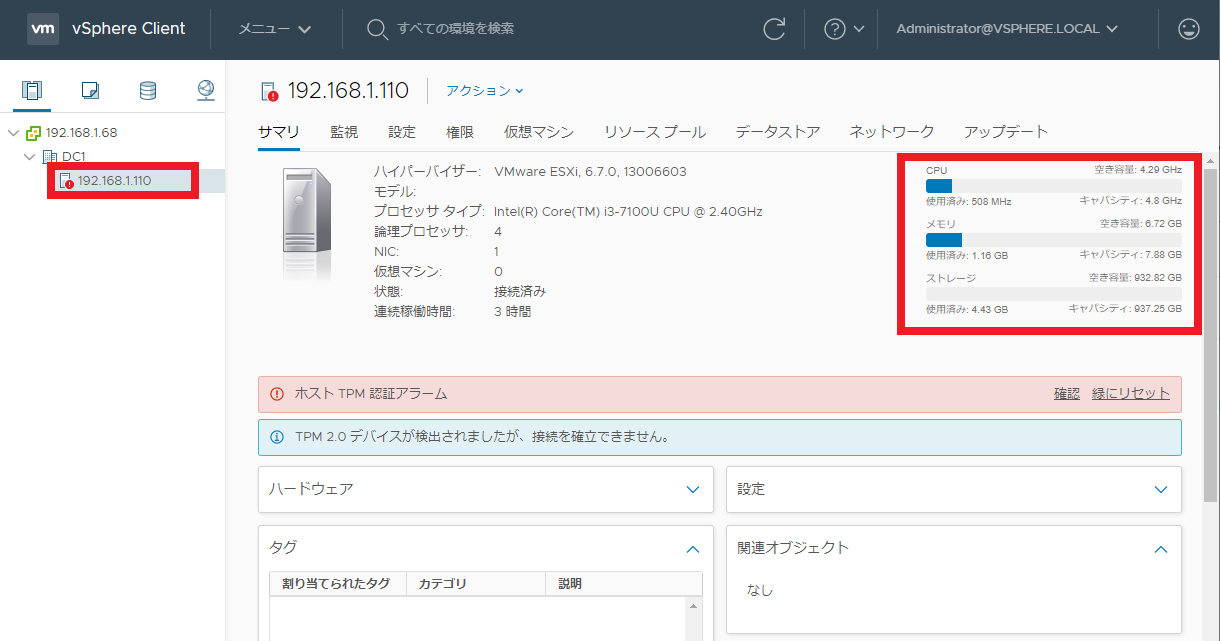Expand the 設定 panel chevron
Screen dimensions: 1221x641
pos(1161,489)
